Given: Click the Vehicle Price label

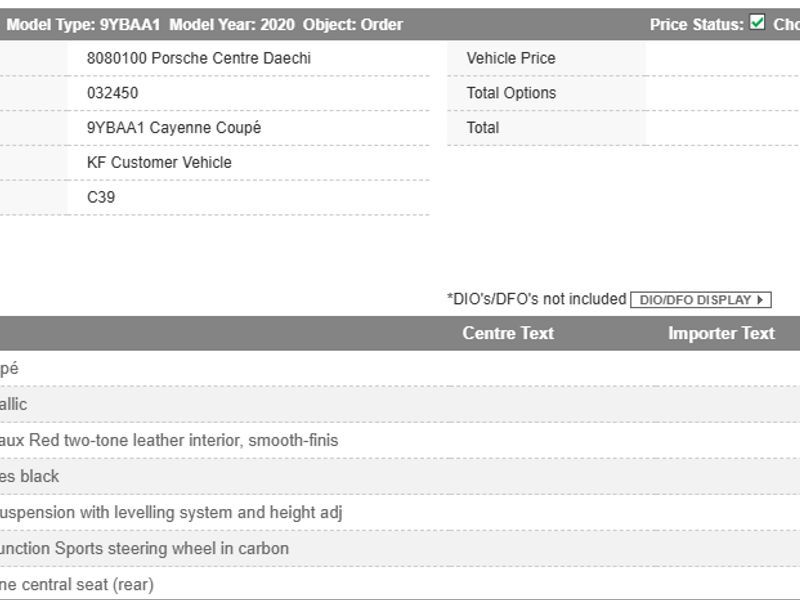Looking at the screenshot, I should tap(511, 58).
